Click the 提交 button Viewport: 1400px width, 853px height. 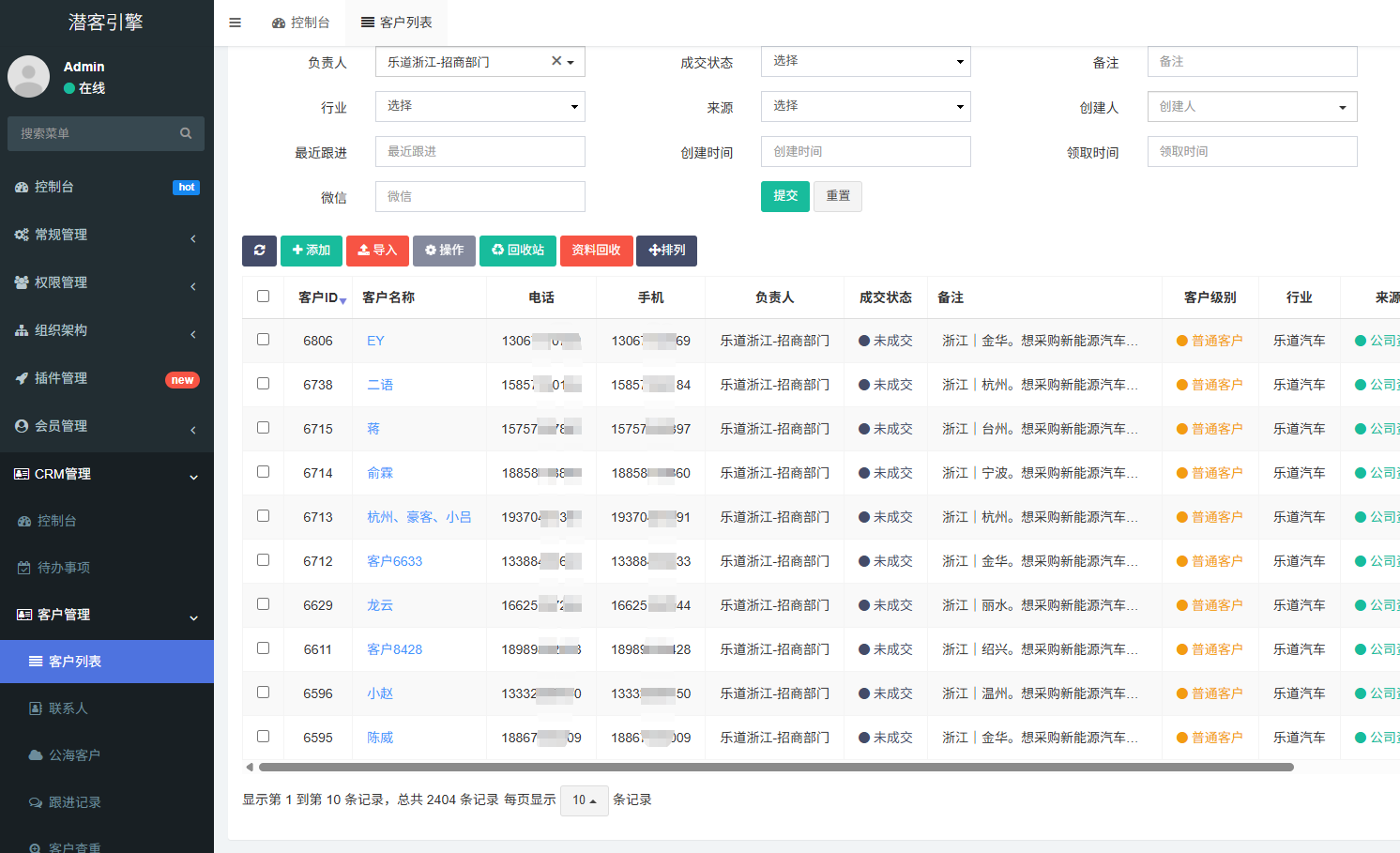coord(785,196)
